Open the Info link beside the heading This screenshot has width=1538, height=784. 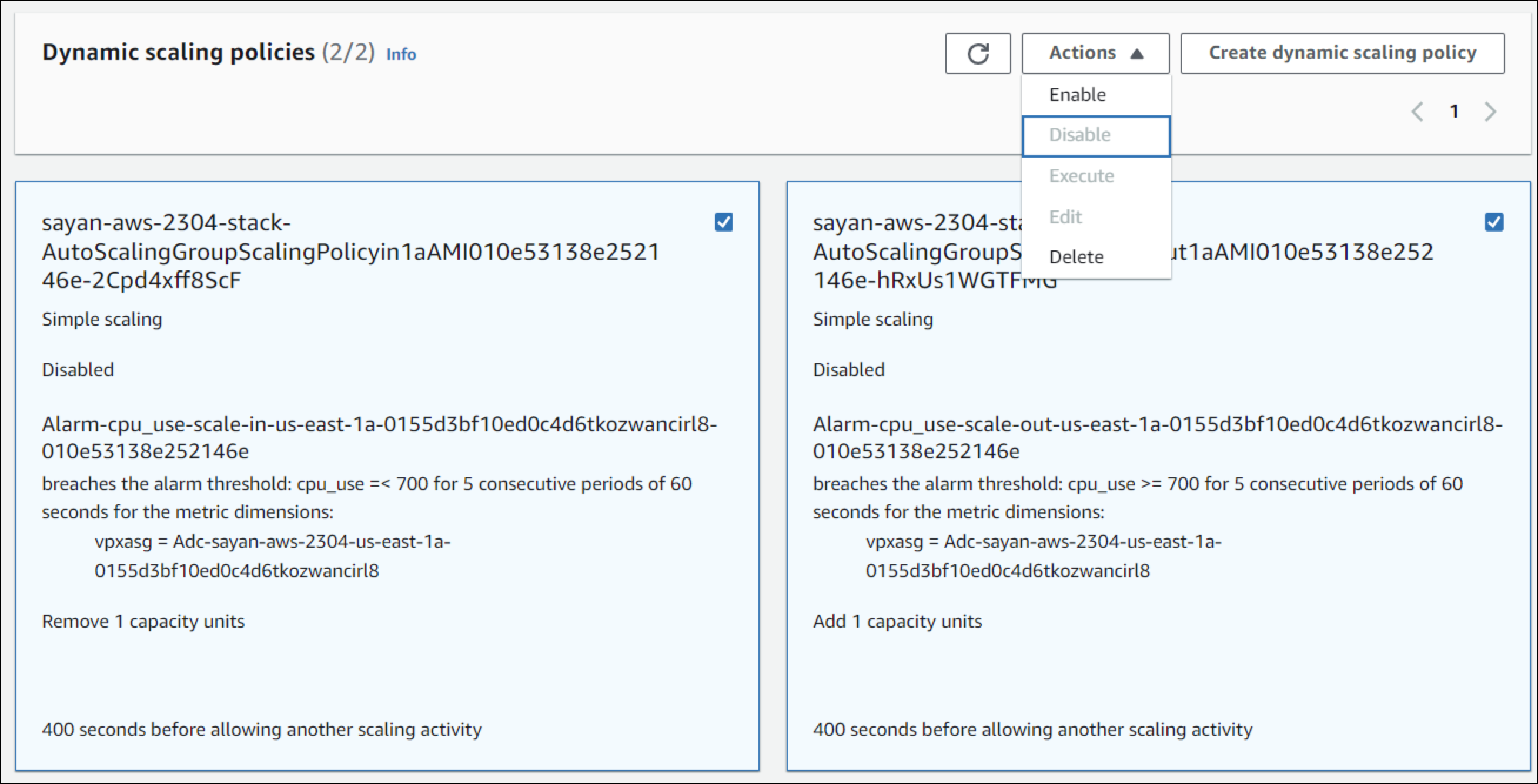tap(401, 54)
